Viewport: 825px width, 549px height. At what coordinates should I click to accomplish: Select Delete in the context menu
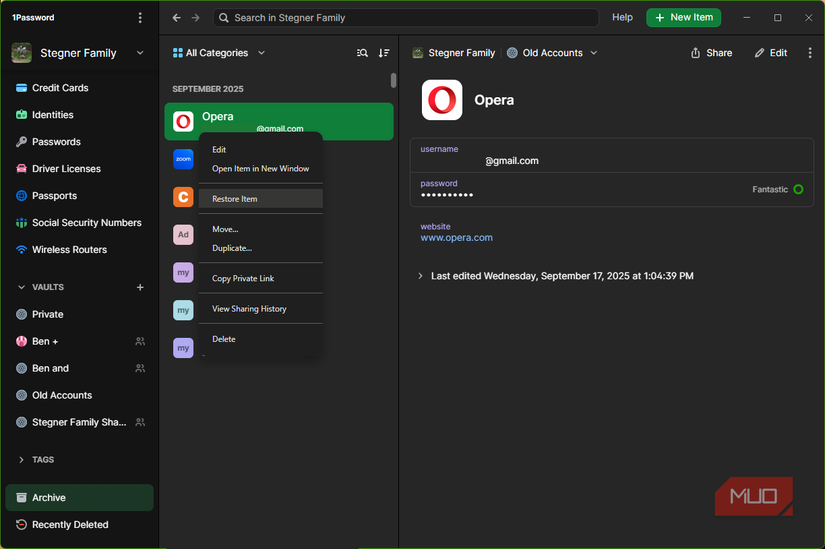coord(224,339)
